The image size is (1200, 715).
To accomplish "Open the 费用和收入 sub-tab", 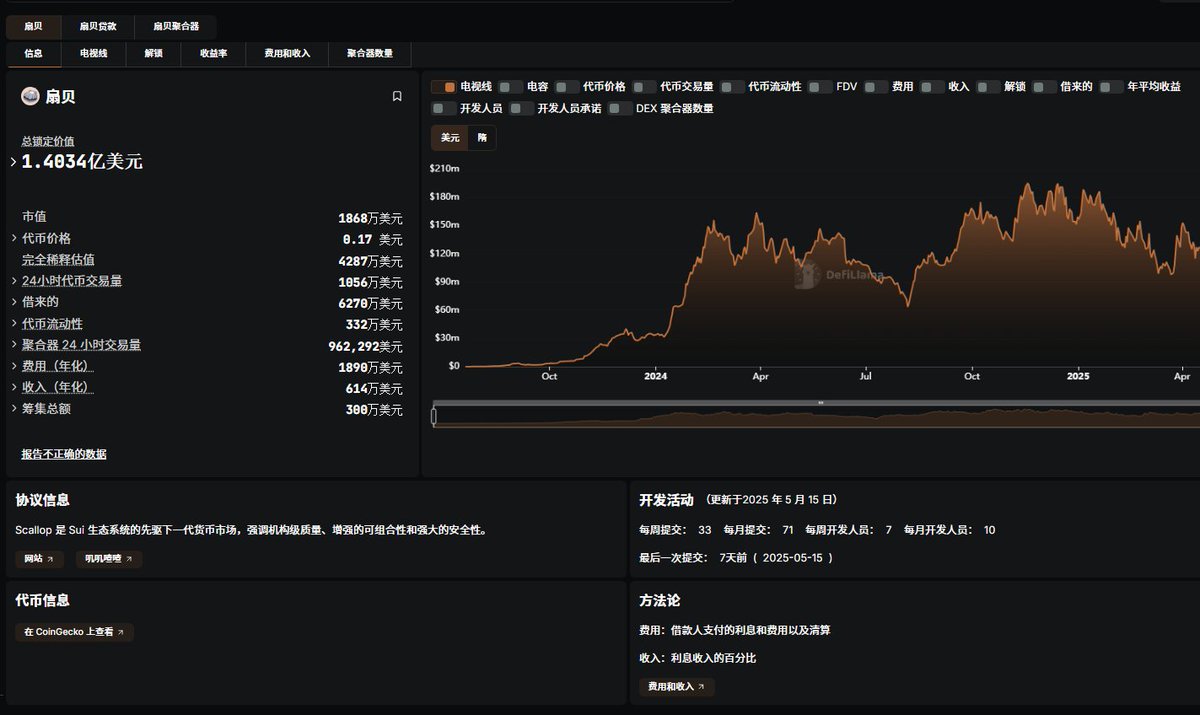I will click(287, 53).
